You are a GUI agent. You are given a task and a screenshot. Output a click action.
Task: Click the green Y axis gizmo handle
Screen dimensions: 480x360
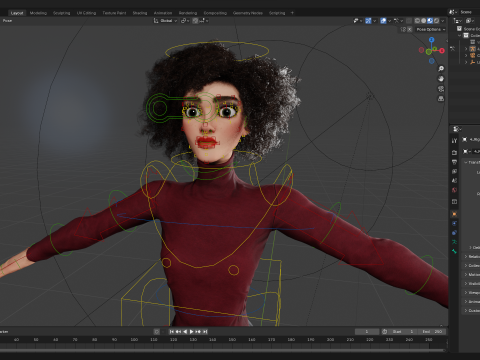pos(435,49)
